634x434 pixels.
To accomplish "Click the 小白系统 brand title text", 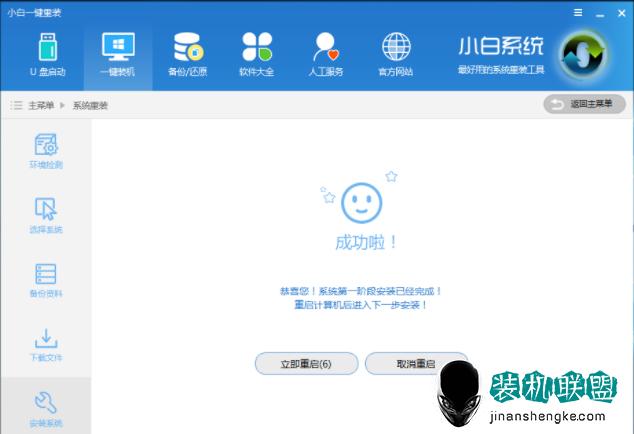I will (x=501, y=46).
